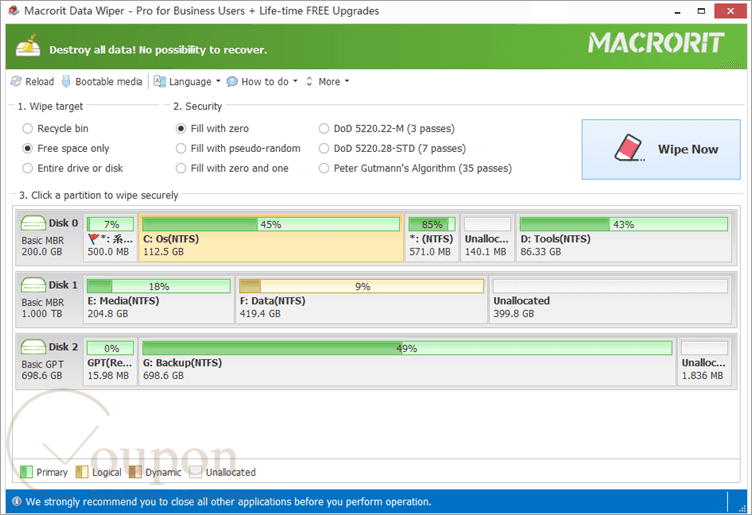The height and width of the screenshot is (515, 752).
Task: Select the C: Os(NTFS) partition
Action: 271,238
